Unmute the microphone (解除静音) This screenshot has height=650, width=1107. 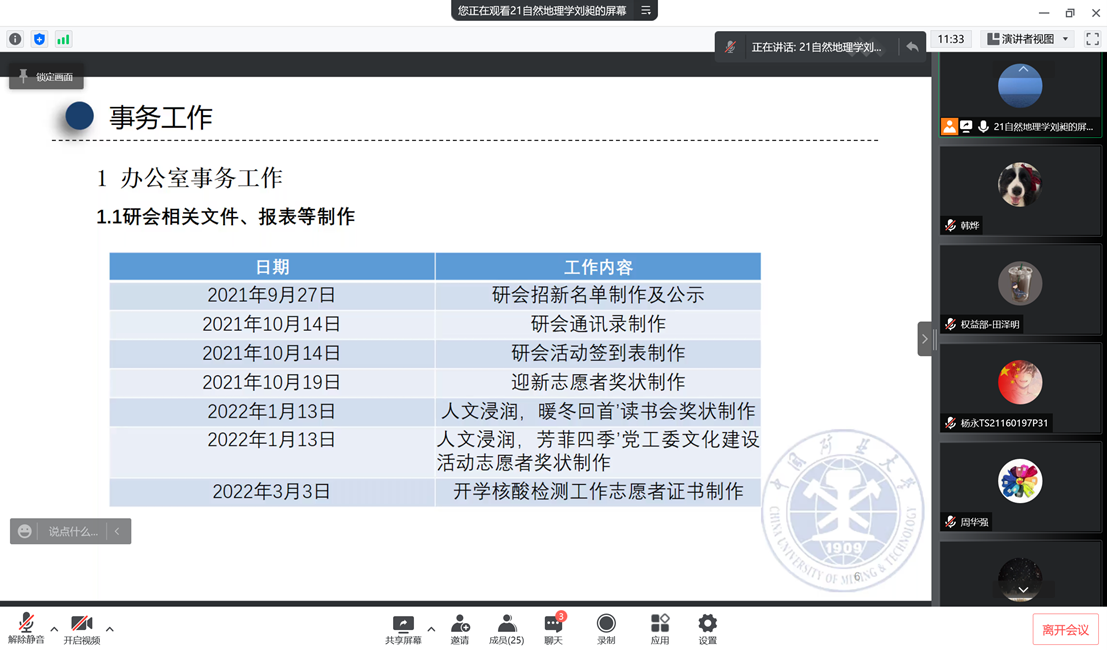point(26,629)
